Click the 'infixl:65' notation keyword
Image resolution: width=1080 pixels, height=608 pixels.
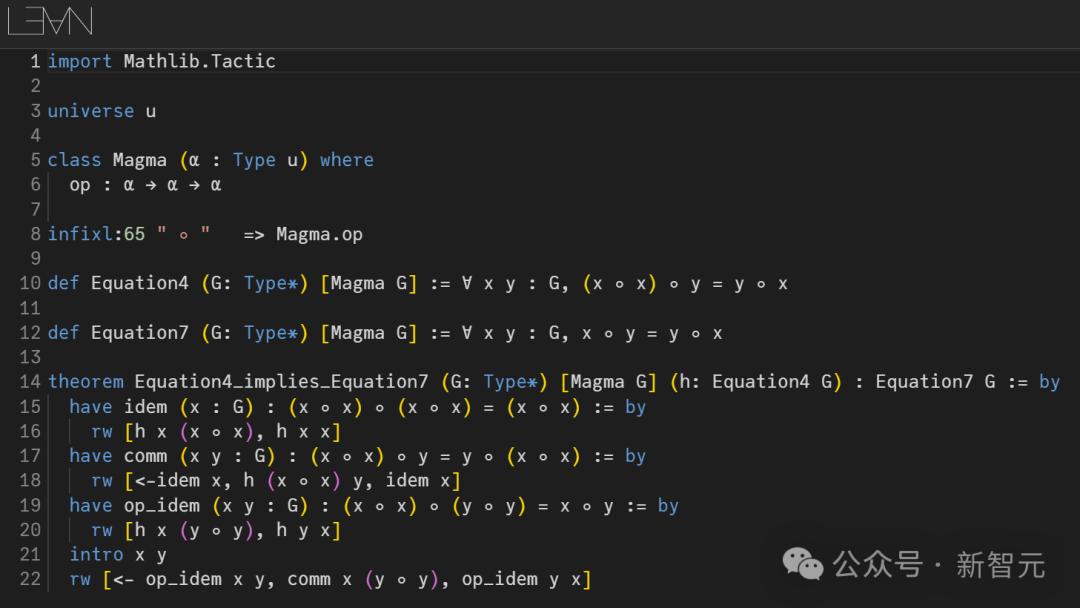[x=96, y=235]
